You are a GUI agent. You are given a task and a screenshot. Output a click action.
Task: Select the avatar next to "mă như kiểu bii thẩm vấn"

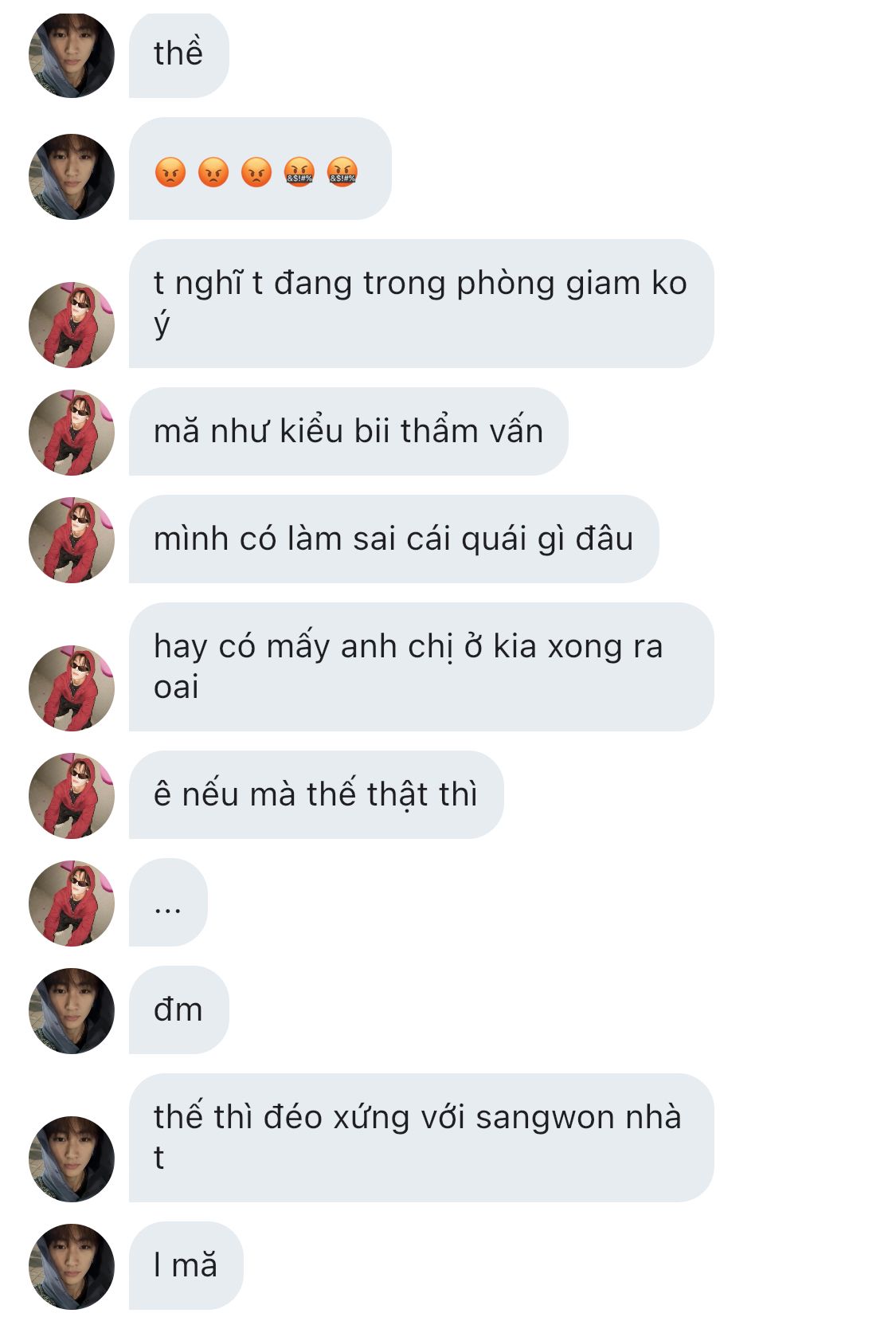click(x=72, y=433)
